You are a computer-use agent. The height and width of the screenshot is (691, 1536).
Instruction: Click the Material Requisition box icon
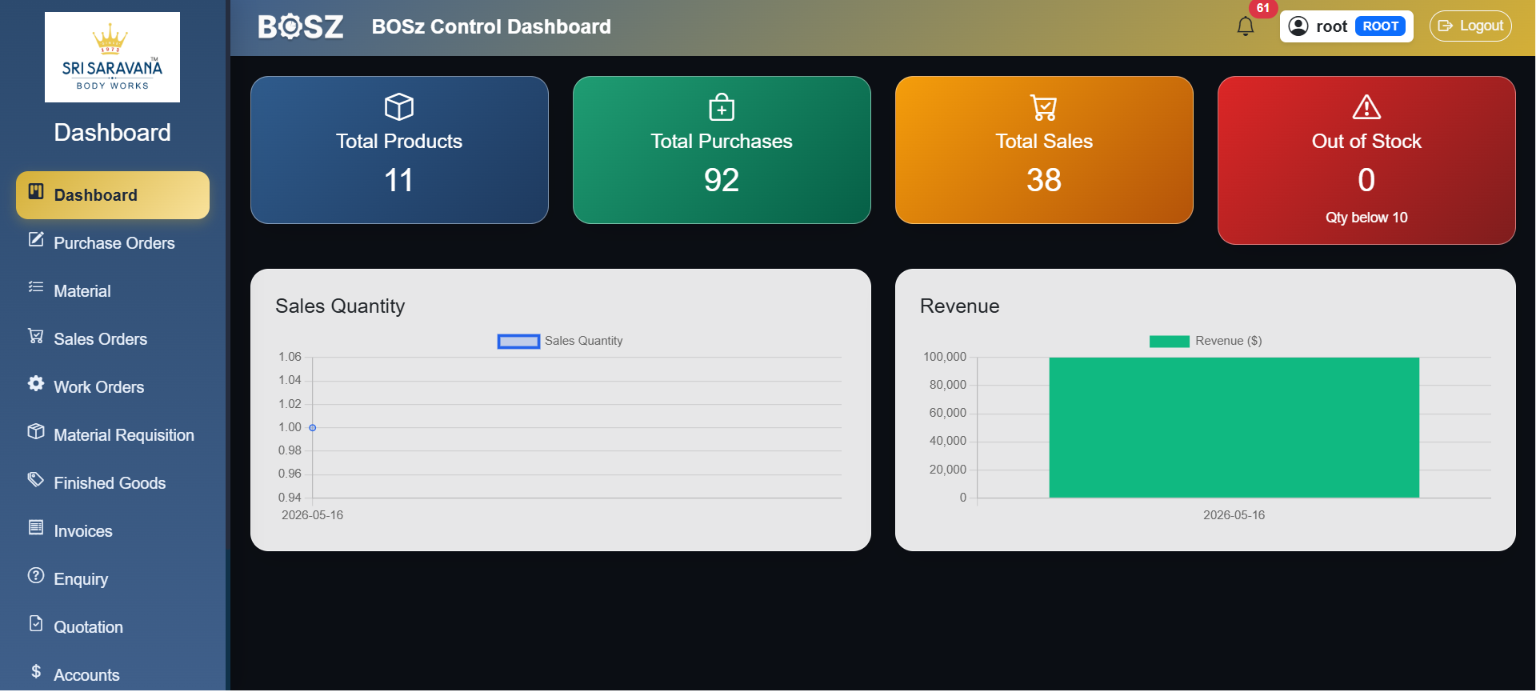[x=36, y=432]
